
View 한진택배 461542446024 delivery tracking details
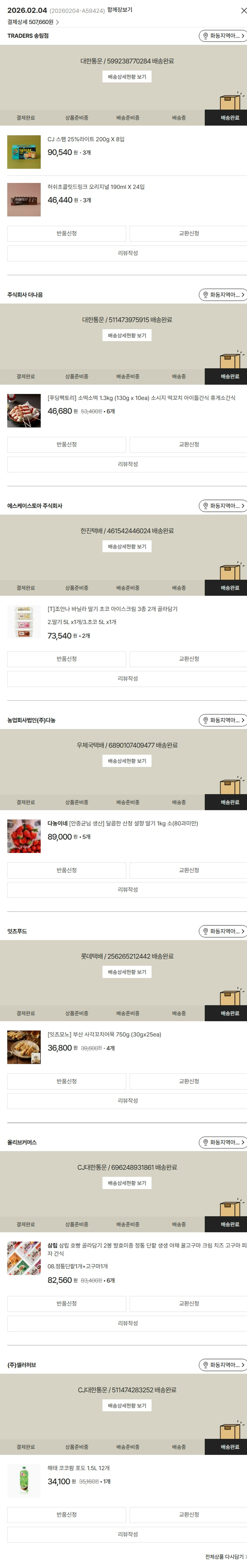pyautogui.click(x=127, y=547)
